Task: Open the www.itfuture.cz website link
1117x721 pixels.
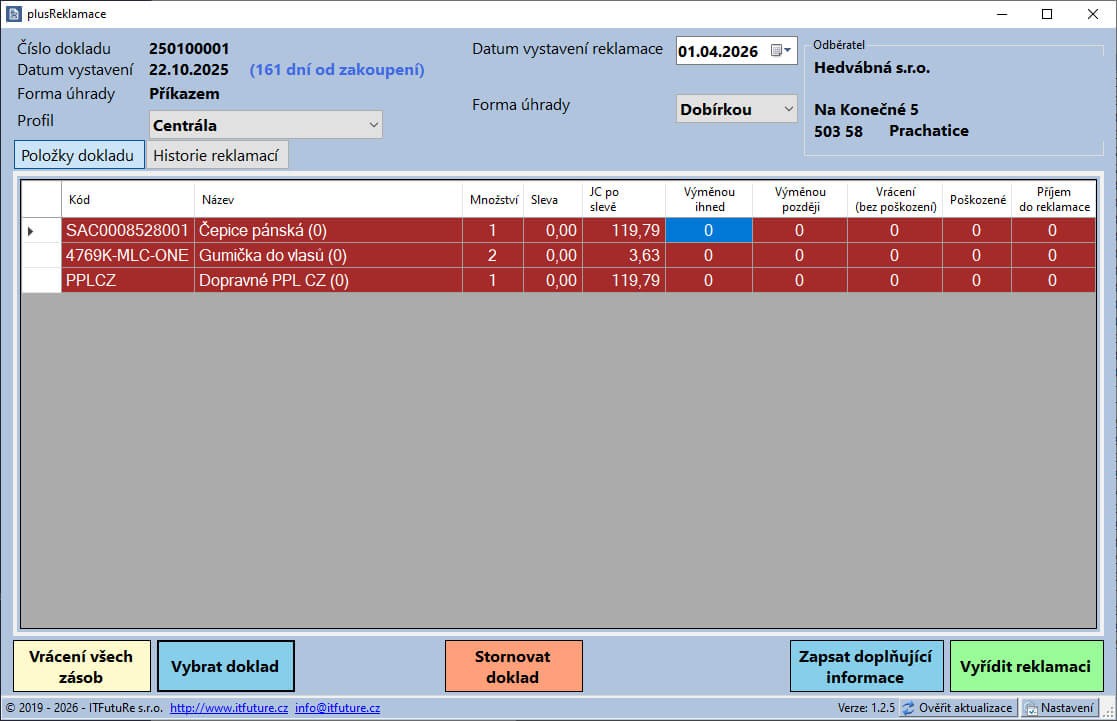Action: click(x=229, y=708)
